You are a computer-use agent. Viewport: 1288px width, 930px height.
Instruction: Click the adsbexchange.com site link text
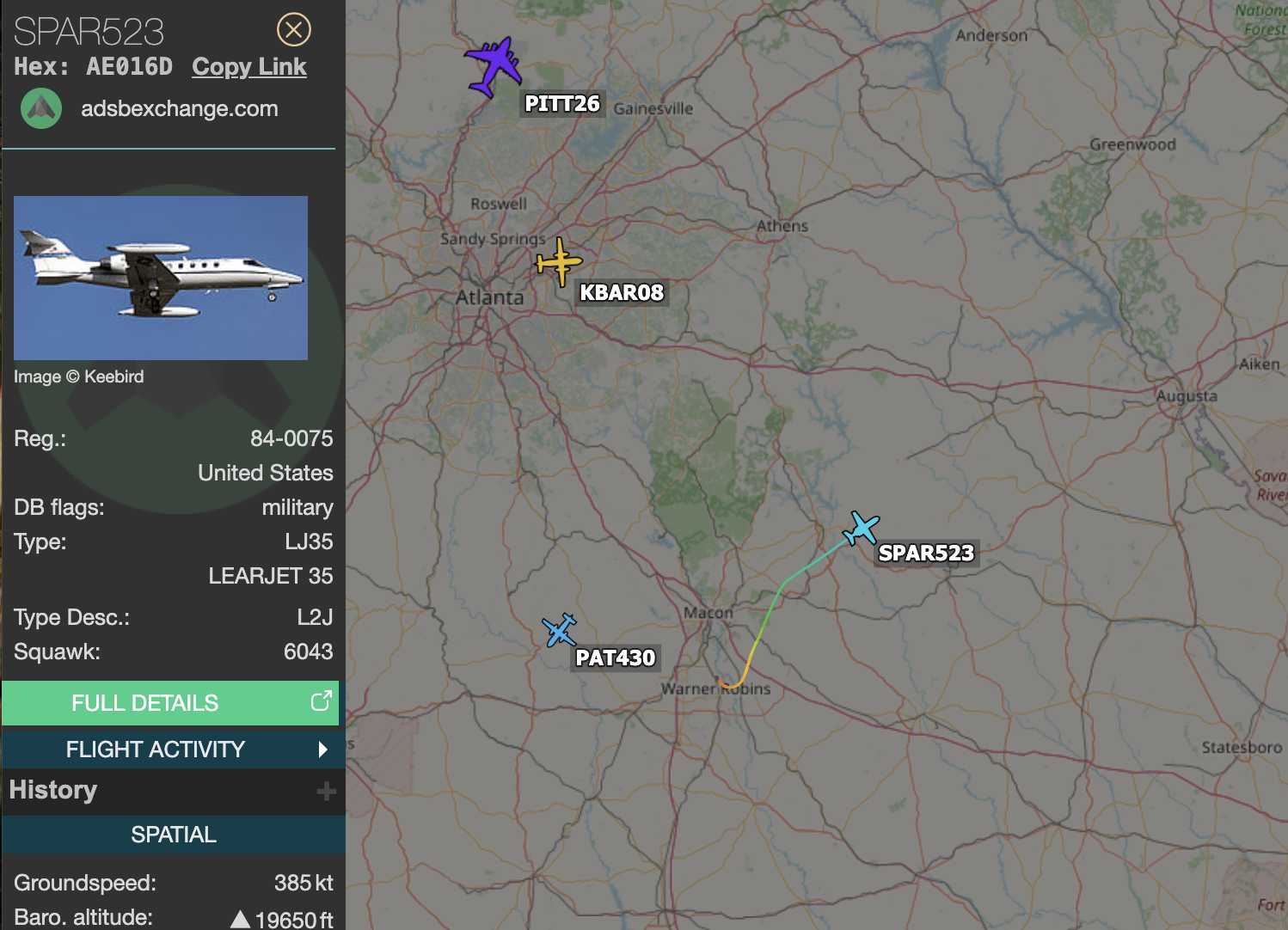pyautogui.click(x=180, y=109)
